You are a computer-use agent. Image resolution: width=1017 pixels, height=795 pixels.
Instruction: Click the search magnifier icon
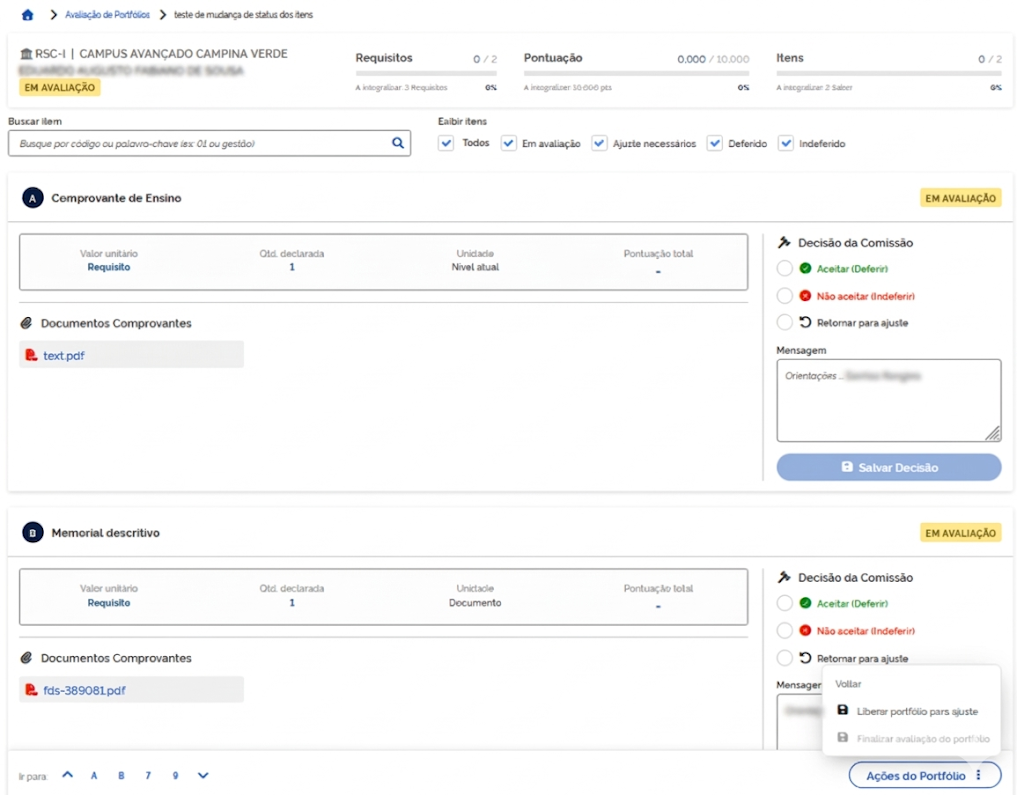coord(397,143)
